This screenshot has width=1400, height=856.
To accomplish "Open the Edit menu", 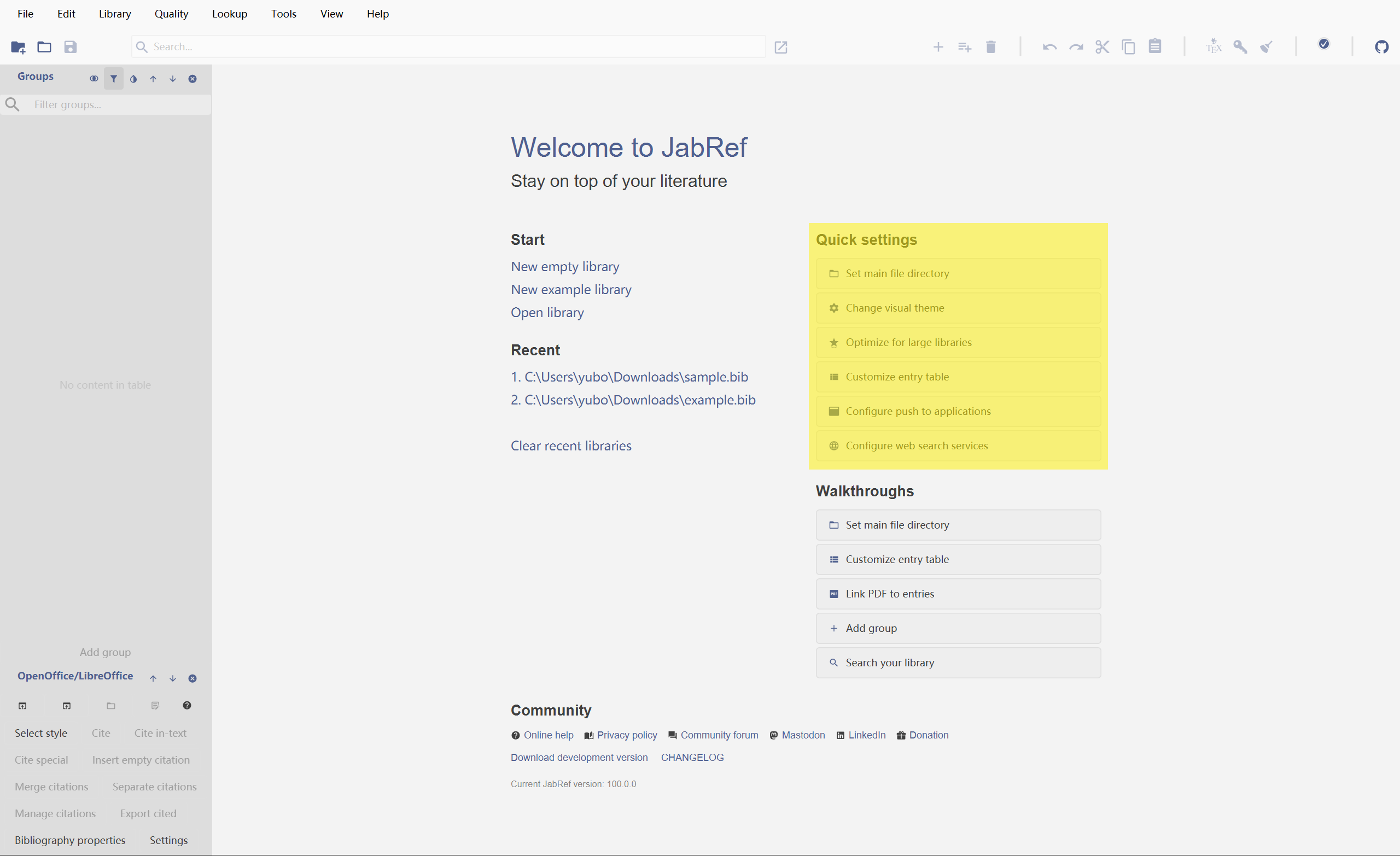I will [x=66, y=14].
